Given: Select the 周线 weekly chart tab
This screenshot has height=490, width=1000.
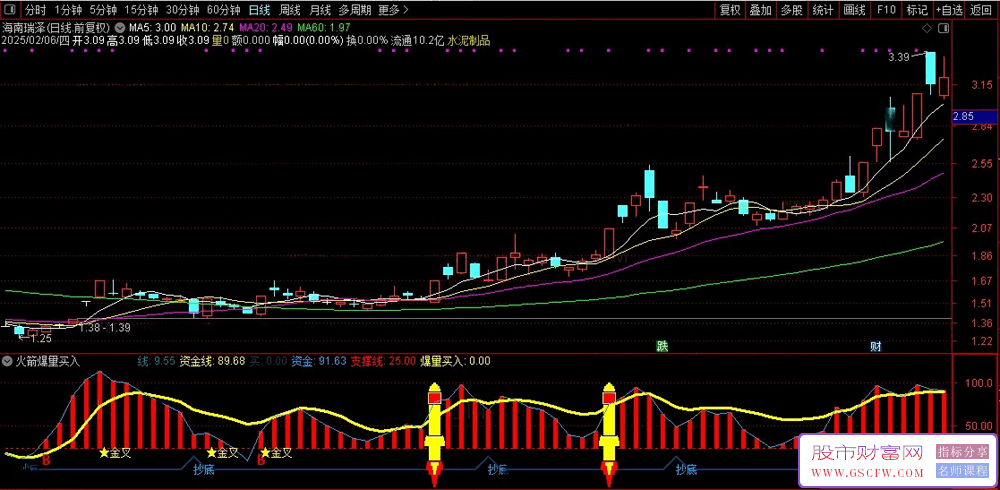Looking at the screenshot, I should click(x=290, y=10).
